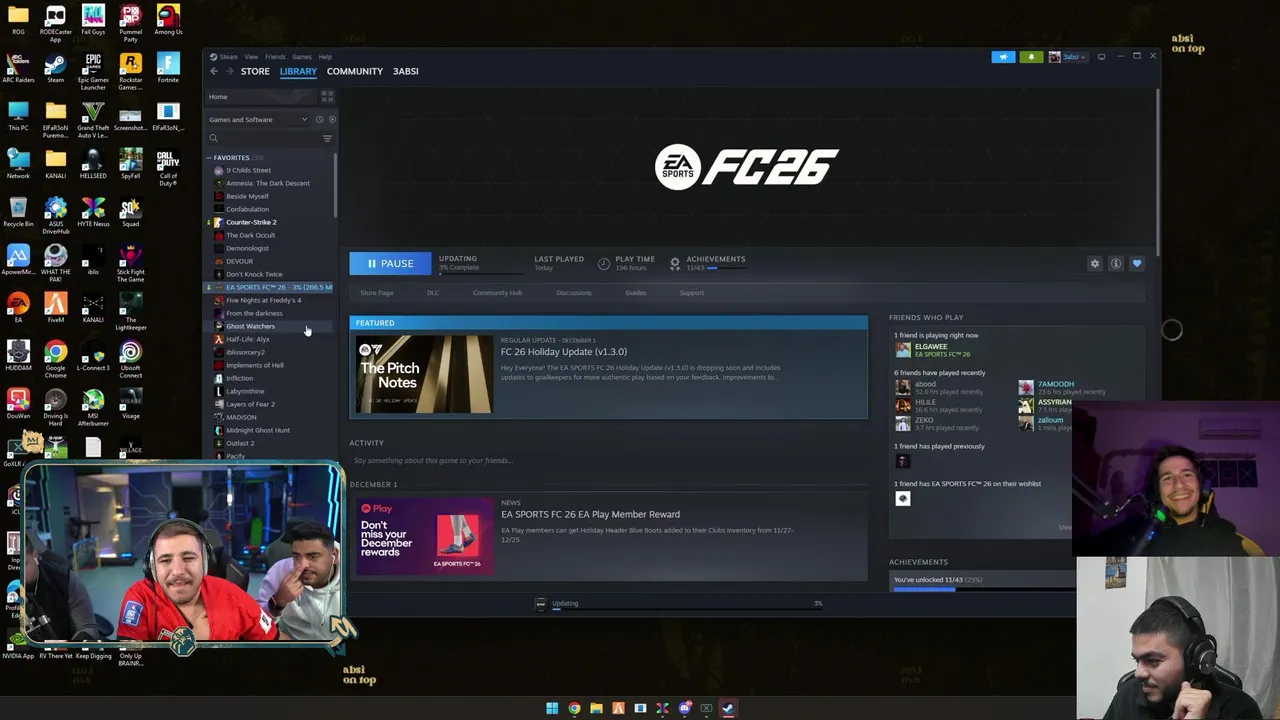Open Rockstar Games desktop shortcut

pyautogui.click(x=130, y=70)
